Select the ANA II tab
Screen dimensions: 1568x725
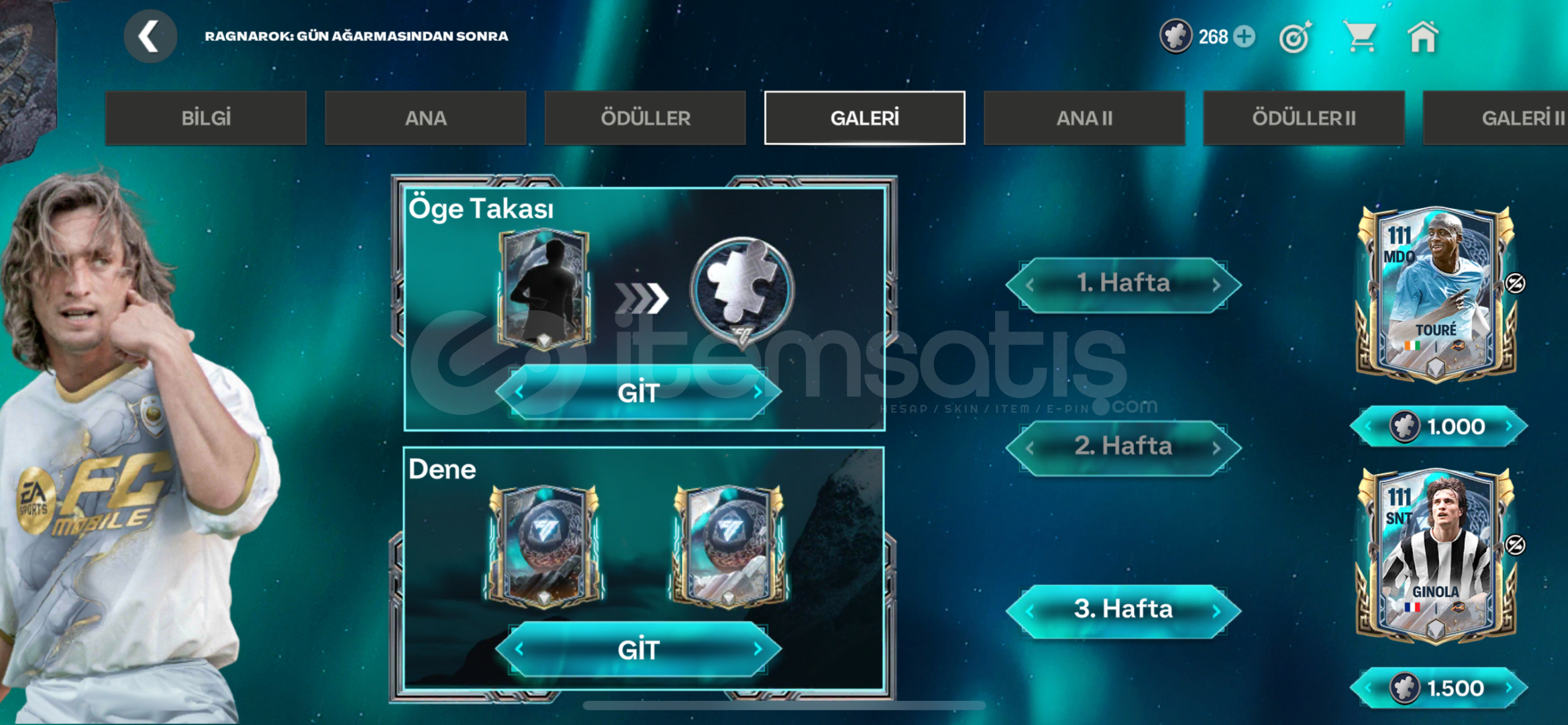(x=1084, y=118)
